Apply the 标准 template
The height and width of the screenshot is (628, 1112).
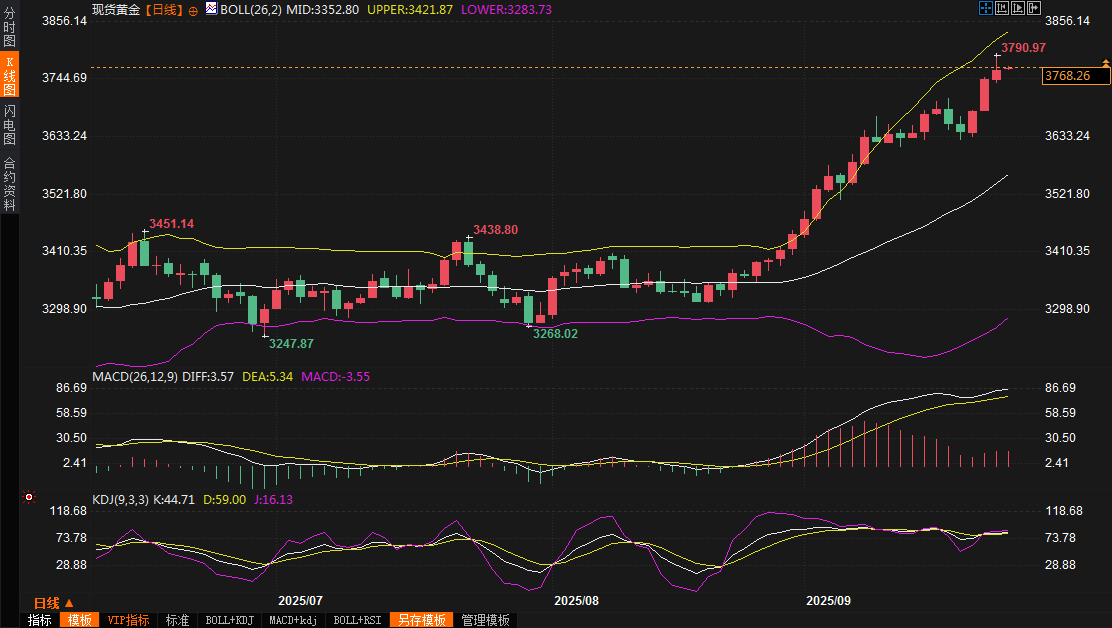click(177, 620)
